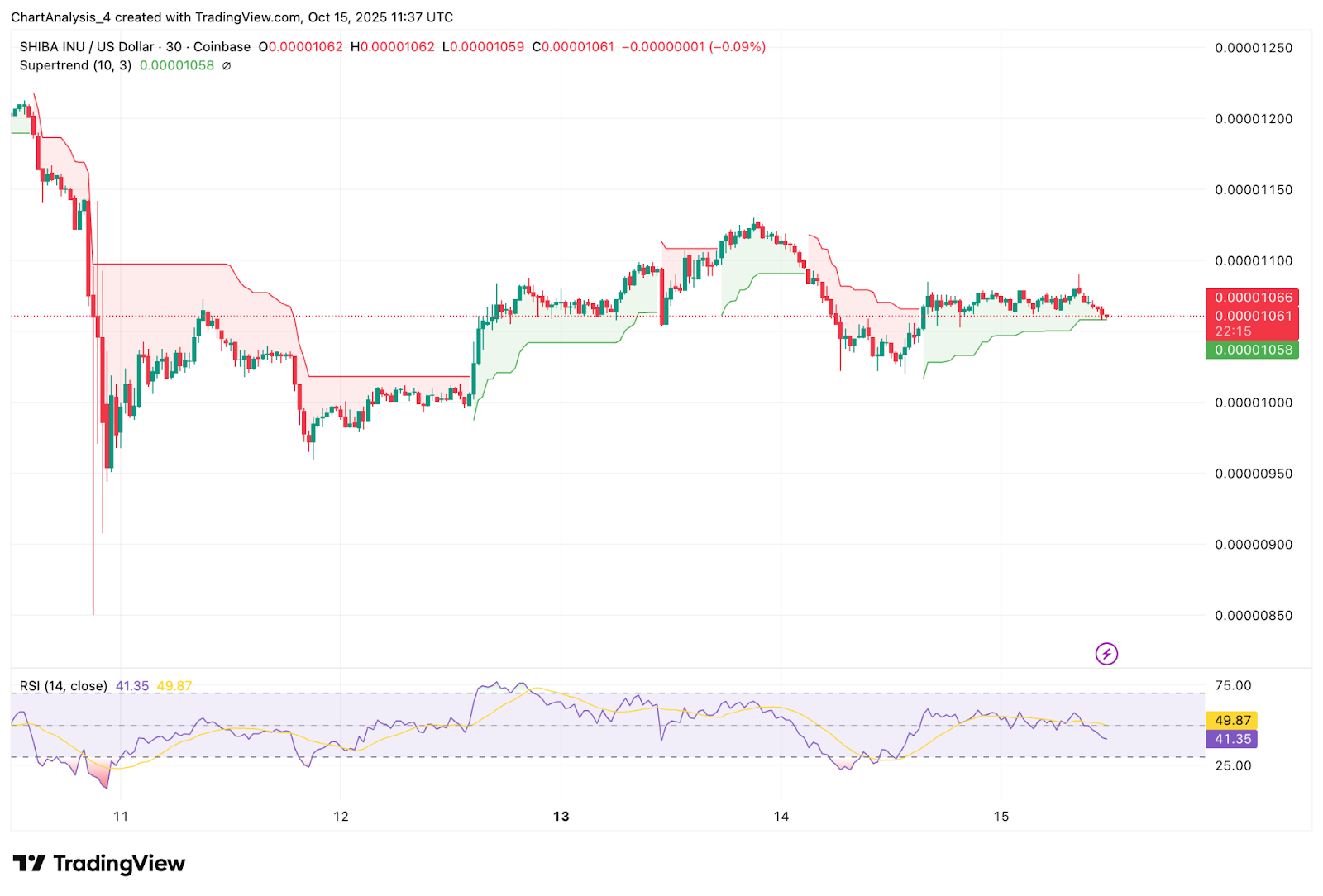
Task: Click the 0.00000850 price axis level
Action: (x=1253, y=616)
